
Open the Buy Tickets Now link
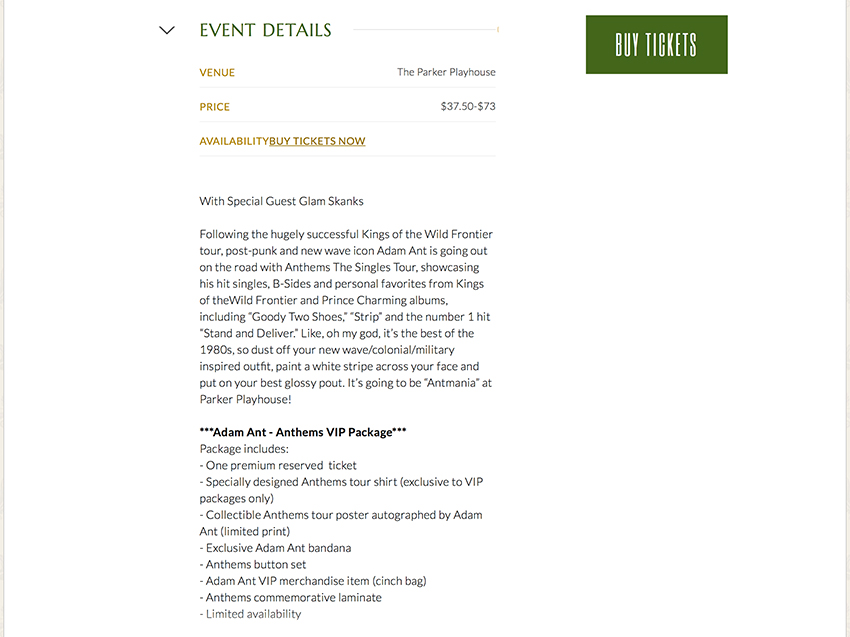pos(317,141)
